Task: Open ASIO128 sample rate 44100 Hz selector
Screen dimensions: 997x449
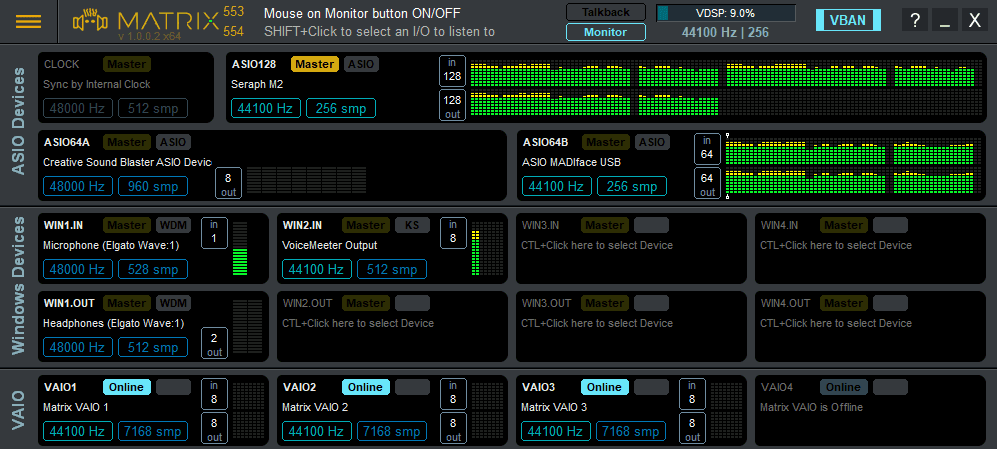Action: tap(266, 108)
